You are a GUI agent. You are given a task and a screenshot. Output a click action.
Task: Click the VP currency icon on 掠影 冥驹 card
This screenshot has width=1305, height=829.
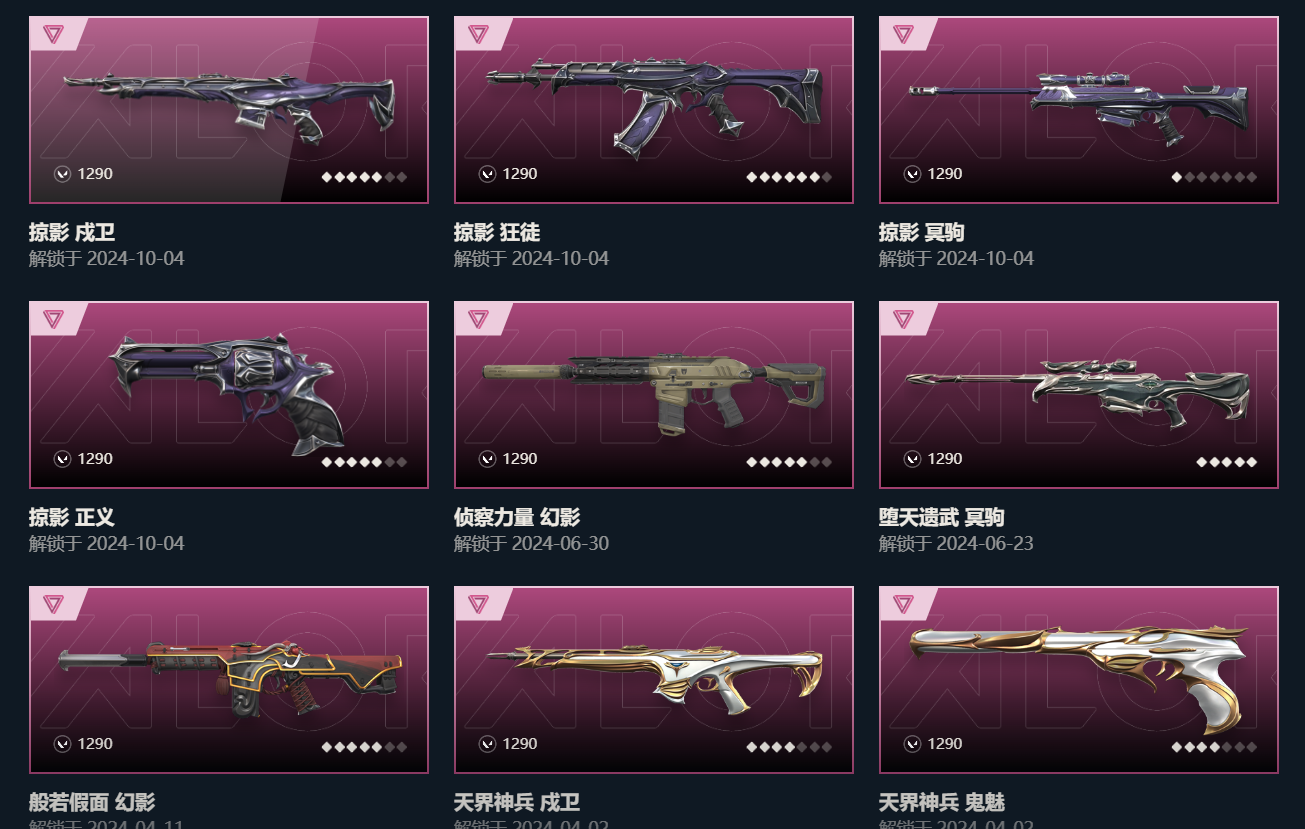pyautogui.click(x=912, y=174)
